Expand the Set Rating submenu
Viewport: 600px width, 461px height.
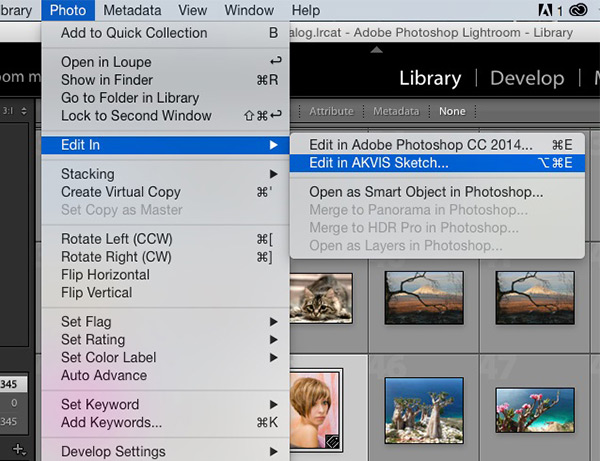click(x=165, y=340)
